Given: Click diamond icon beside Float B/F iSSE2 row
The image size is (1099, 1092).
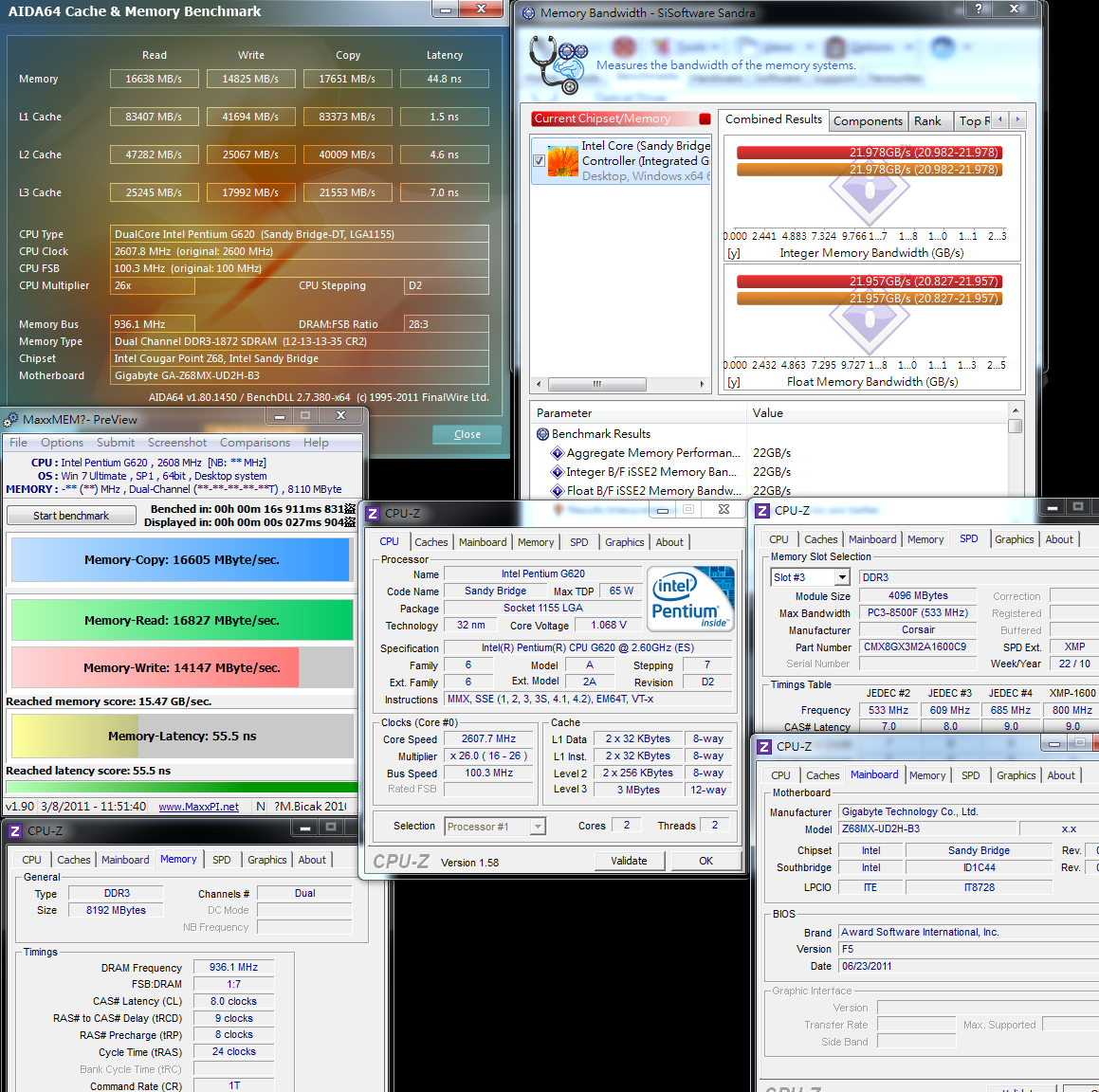Looking at the screenshot, I should click(x=558, y=491).
